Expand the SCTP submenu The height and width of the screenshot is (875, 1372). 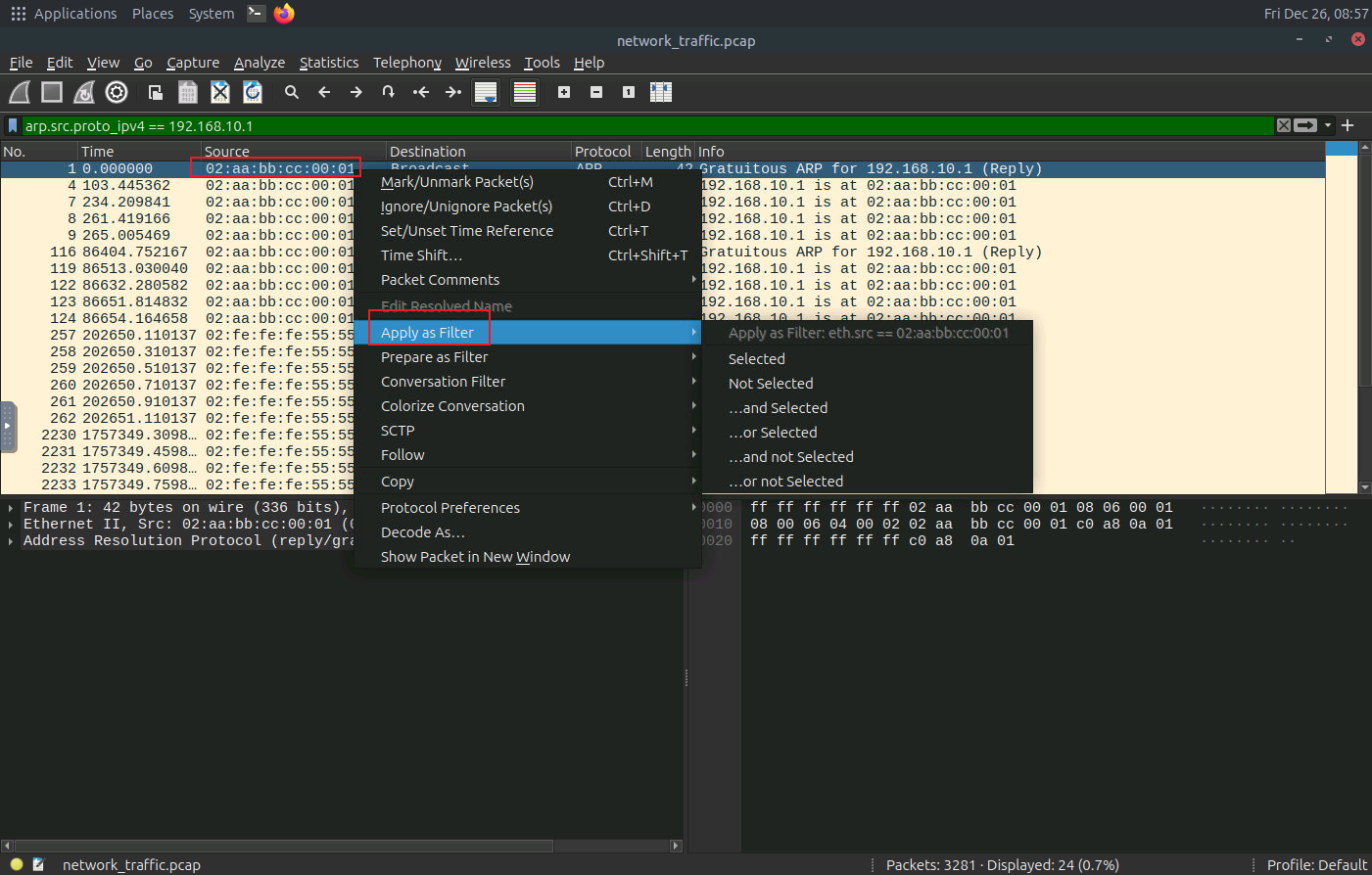[x=527, y=431]
